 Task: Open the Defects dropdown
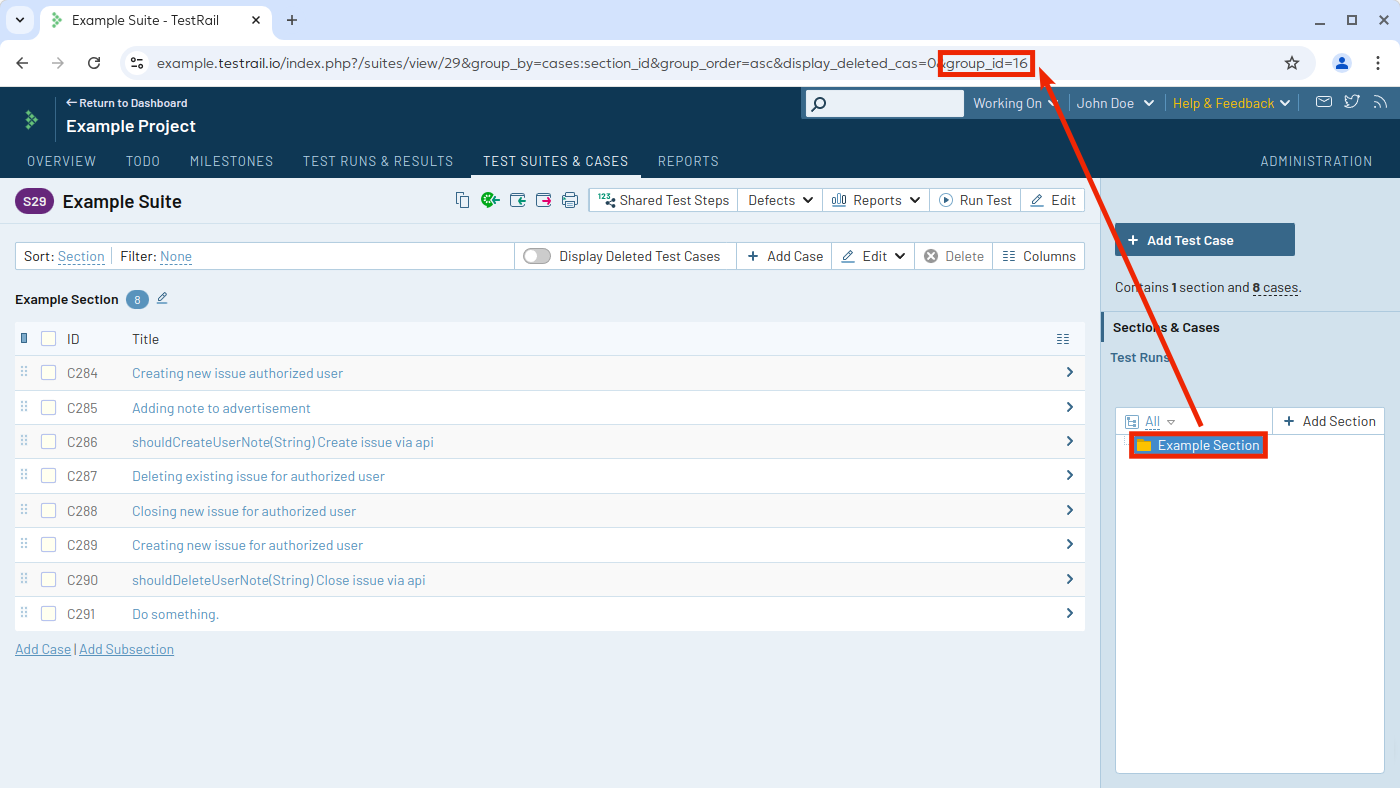tap(779, 200)
